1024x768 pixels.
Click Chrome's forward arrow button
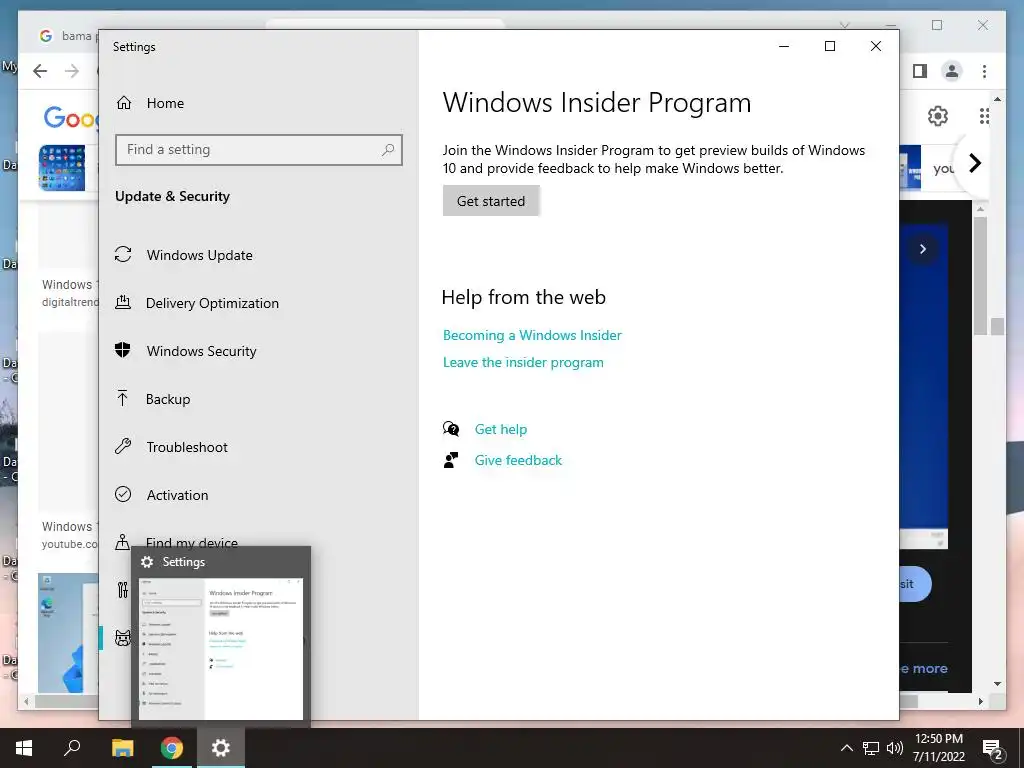(72, 71)
